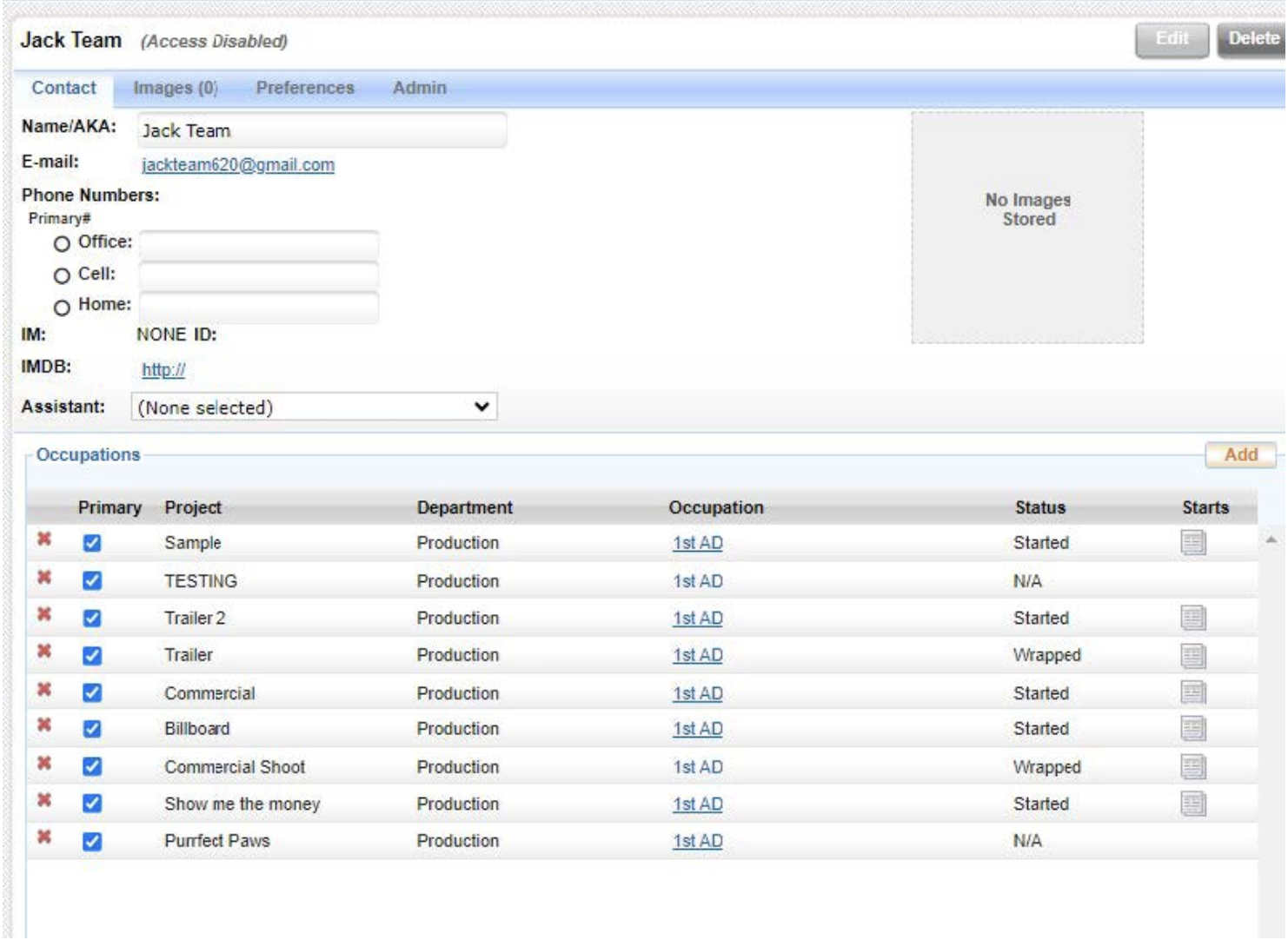The height and width of the screenshot is (940, 1288).
Task: Click red X beside Trailer 2 project
Action: pos(44,614)
